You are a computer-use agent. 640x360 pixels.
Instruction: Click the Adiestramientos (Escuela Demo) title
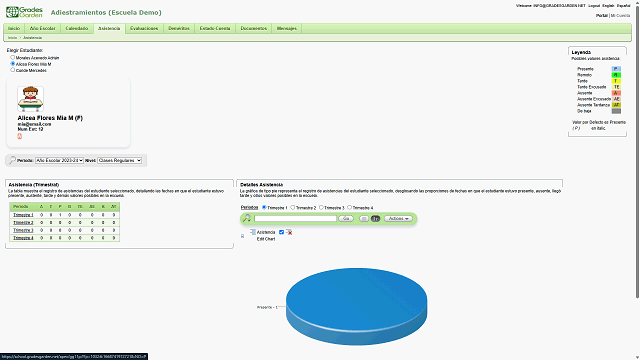click(x=106, y=13)
